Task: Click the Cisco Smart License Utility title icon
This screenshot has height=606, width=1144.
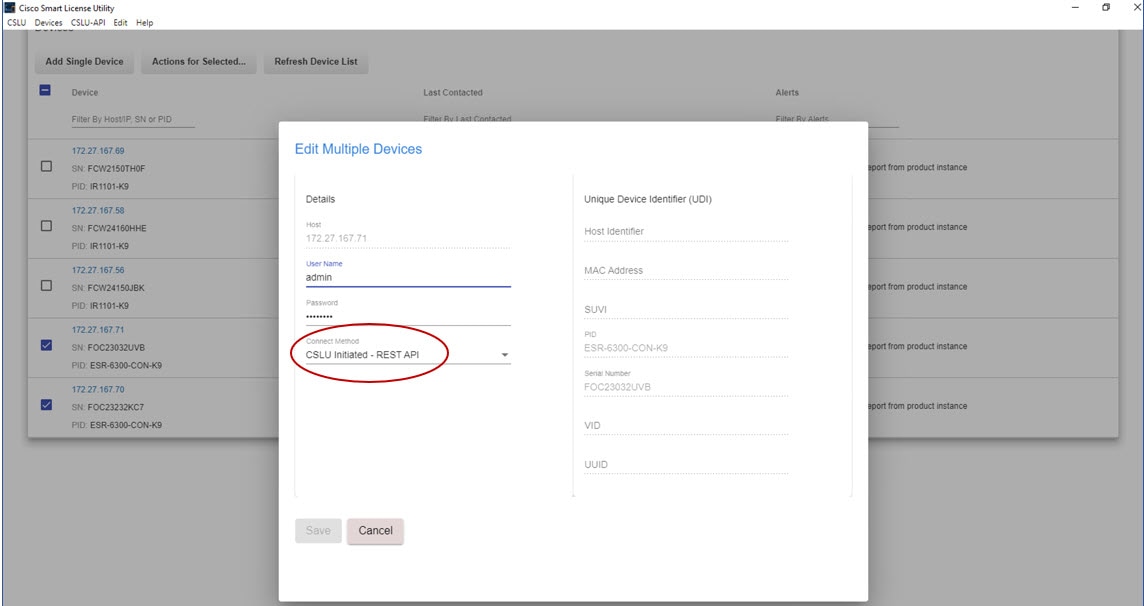Action: 9,8
